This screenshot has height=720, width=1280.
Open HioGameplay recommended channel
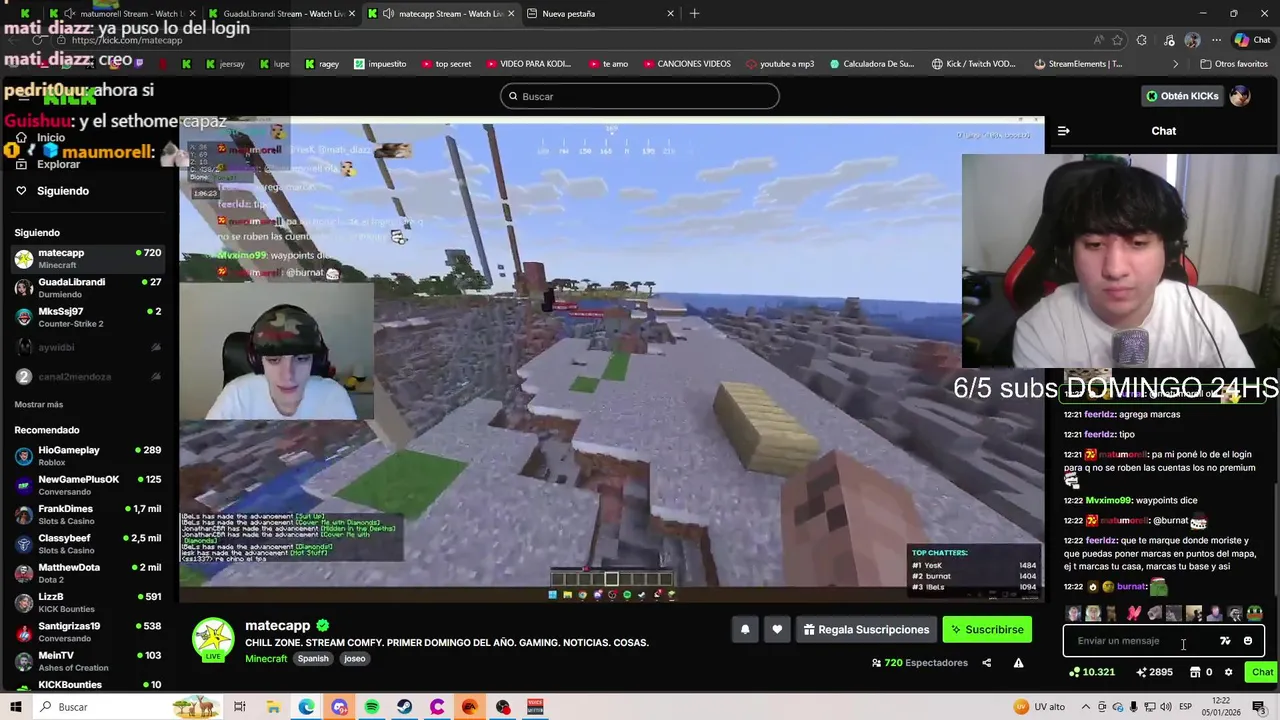pos(88,456)
